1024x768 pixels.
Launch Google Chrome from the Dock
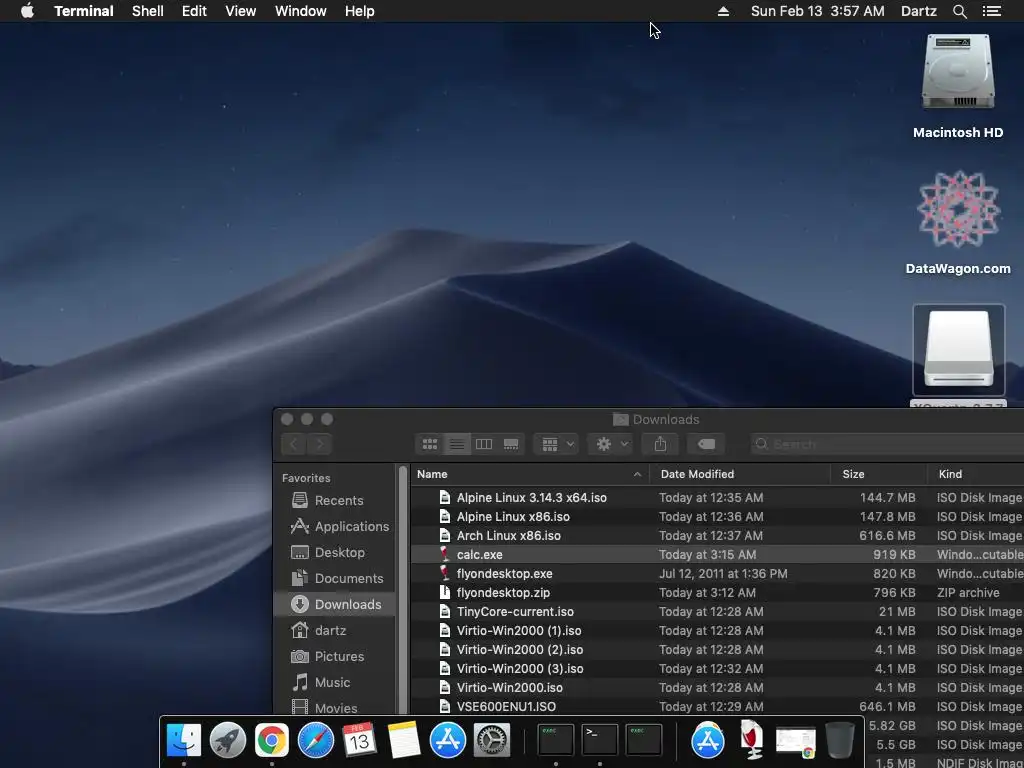click(x=272, y=740)
